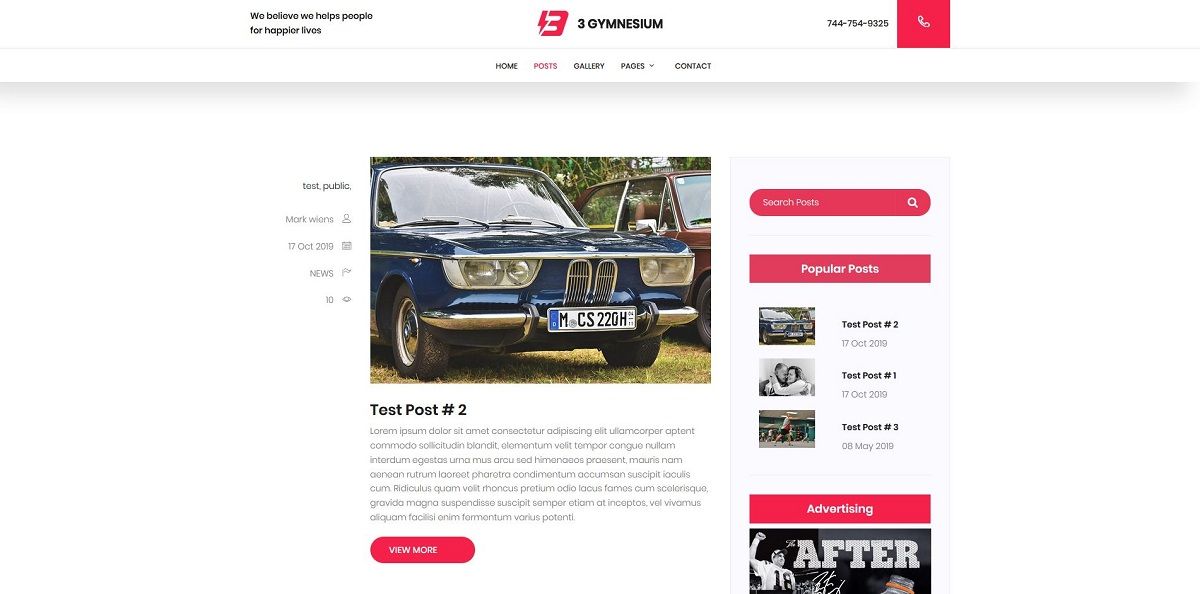Screen dimensions: 1200x594
Task: Open the Contact page from navigation
Action: 693,66
